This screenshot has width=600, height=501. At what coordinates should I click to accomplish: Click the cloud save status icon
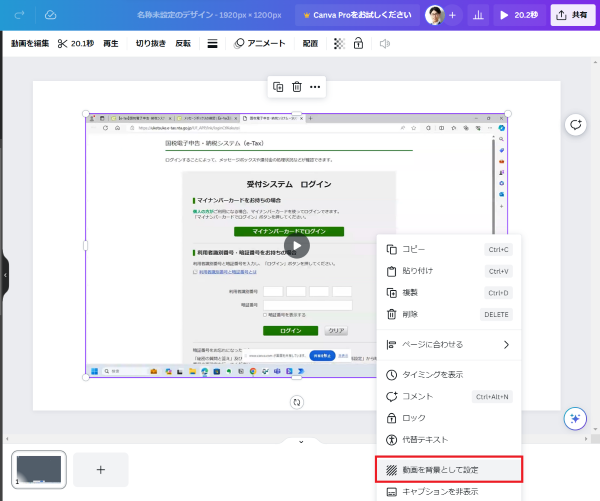(x=51, y=15)
